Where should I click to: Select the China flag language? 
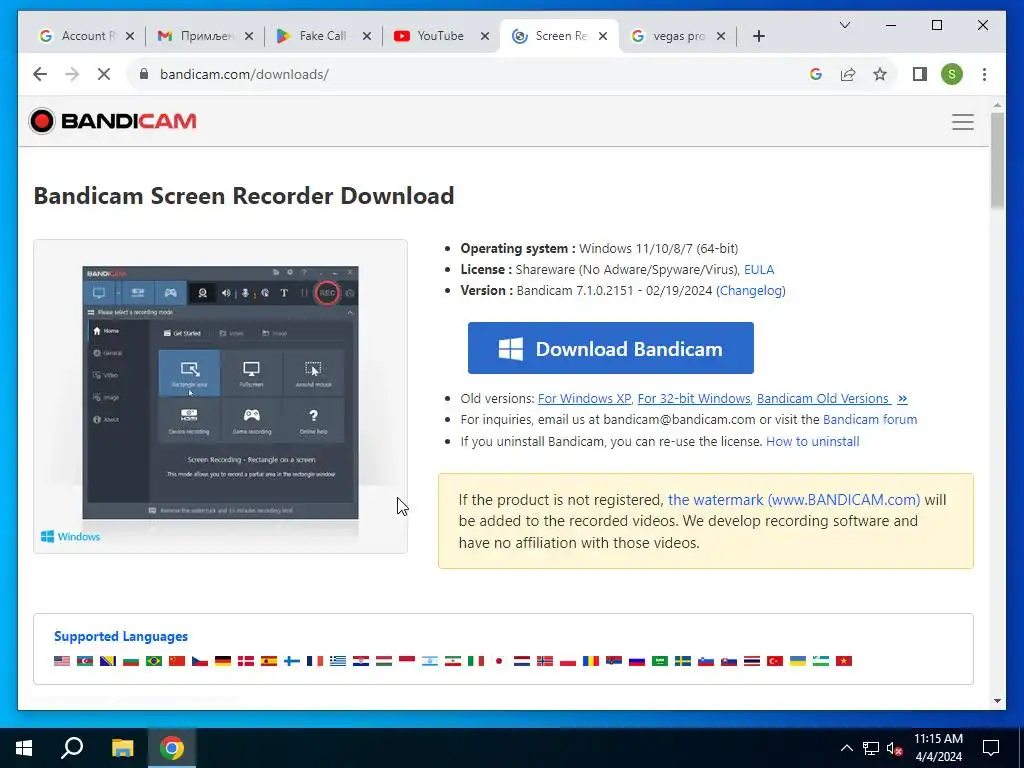pos(177,661)
